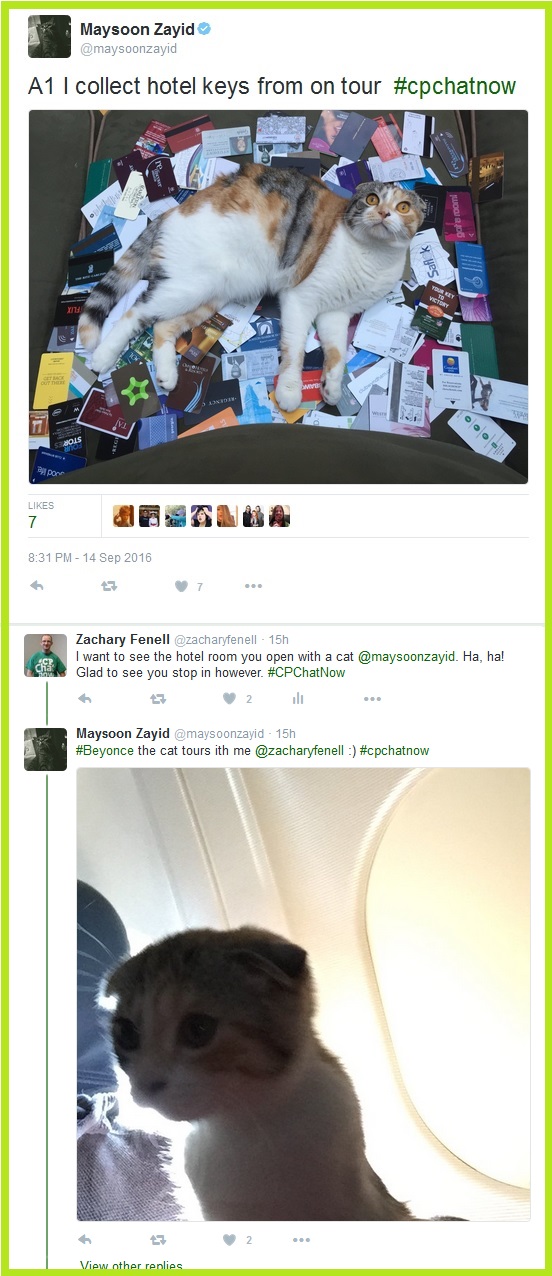Like the main tweet showing 7 likes

tap(181, 586)
